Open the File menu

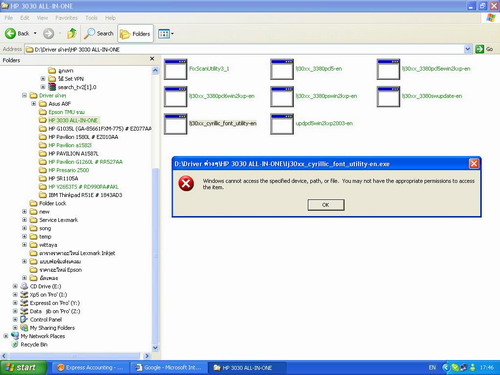coord(9,18)
